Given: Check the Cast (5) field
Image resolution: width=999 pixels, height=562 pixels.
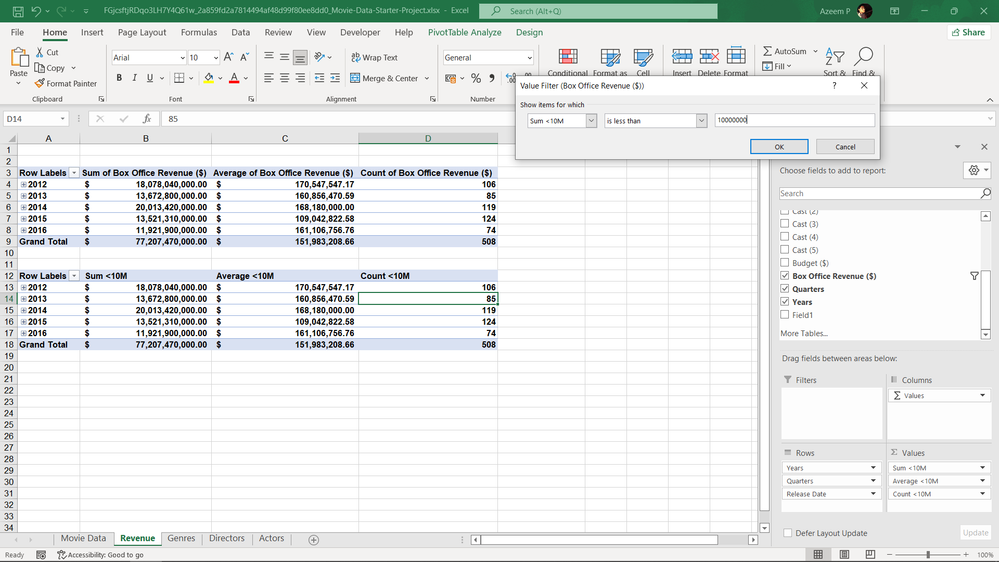Looking at the screenshot, I should pos(785,250).
